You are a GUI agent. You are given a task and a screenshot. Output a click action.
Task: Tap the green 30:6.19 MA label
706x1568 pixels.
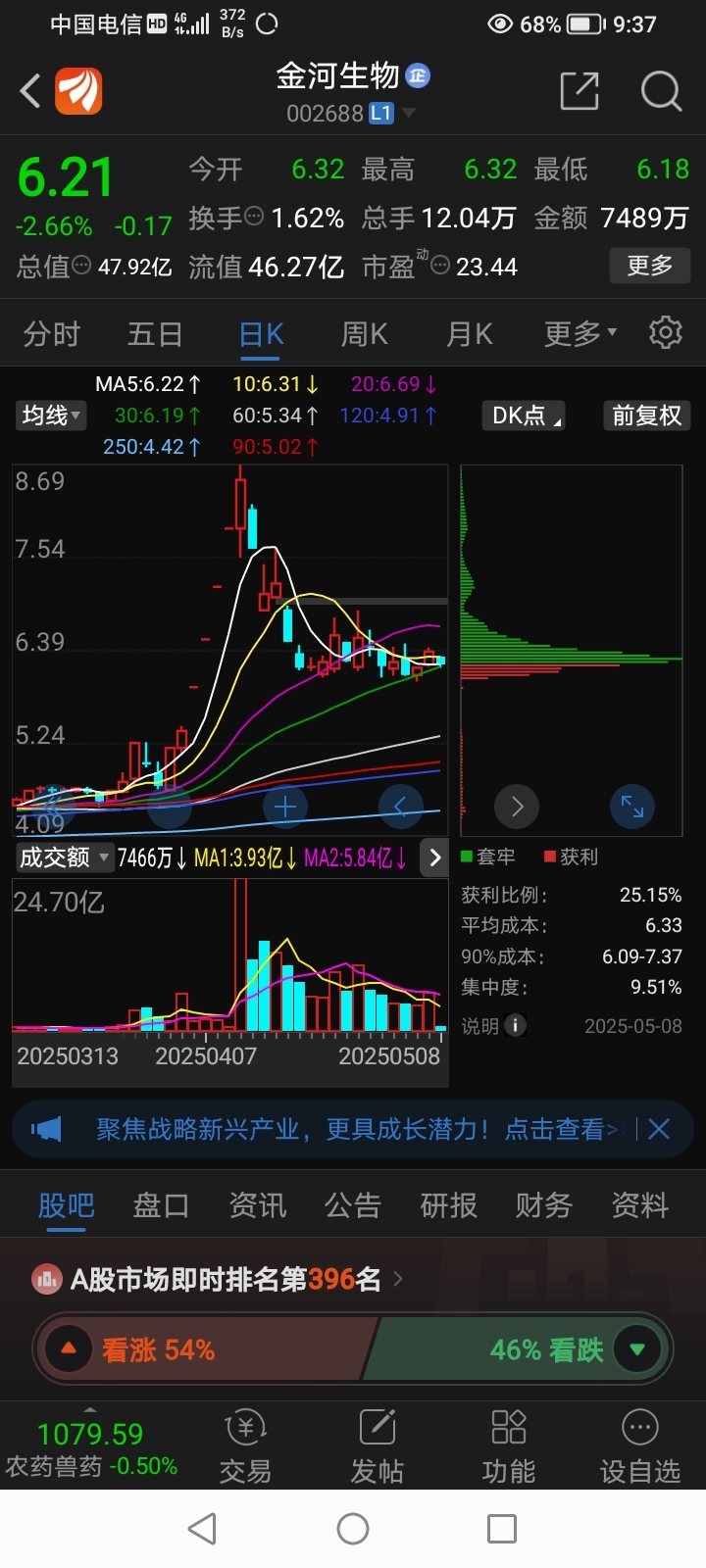pos(158,416)
